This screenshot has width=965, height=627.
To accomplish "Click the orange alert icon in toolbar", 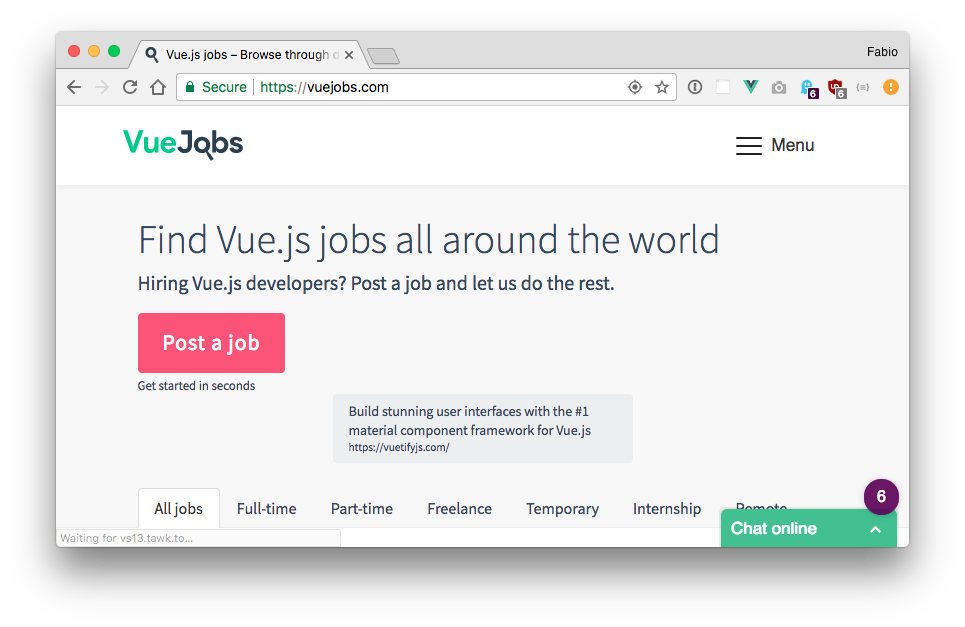I will click(x=891, y=87).
